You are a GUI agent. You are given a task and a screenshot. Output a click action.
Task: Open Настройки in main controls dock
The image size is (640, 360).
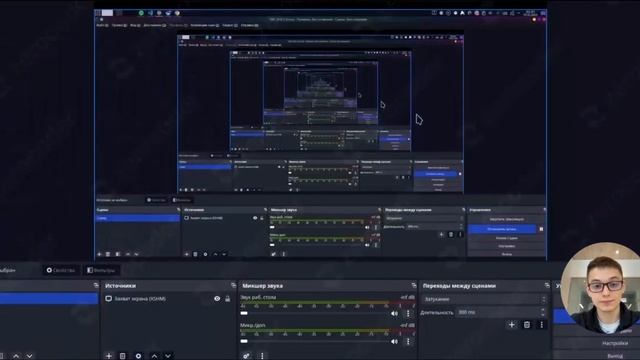[614, 344]
